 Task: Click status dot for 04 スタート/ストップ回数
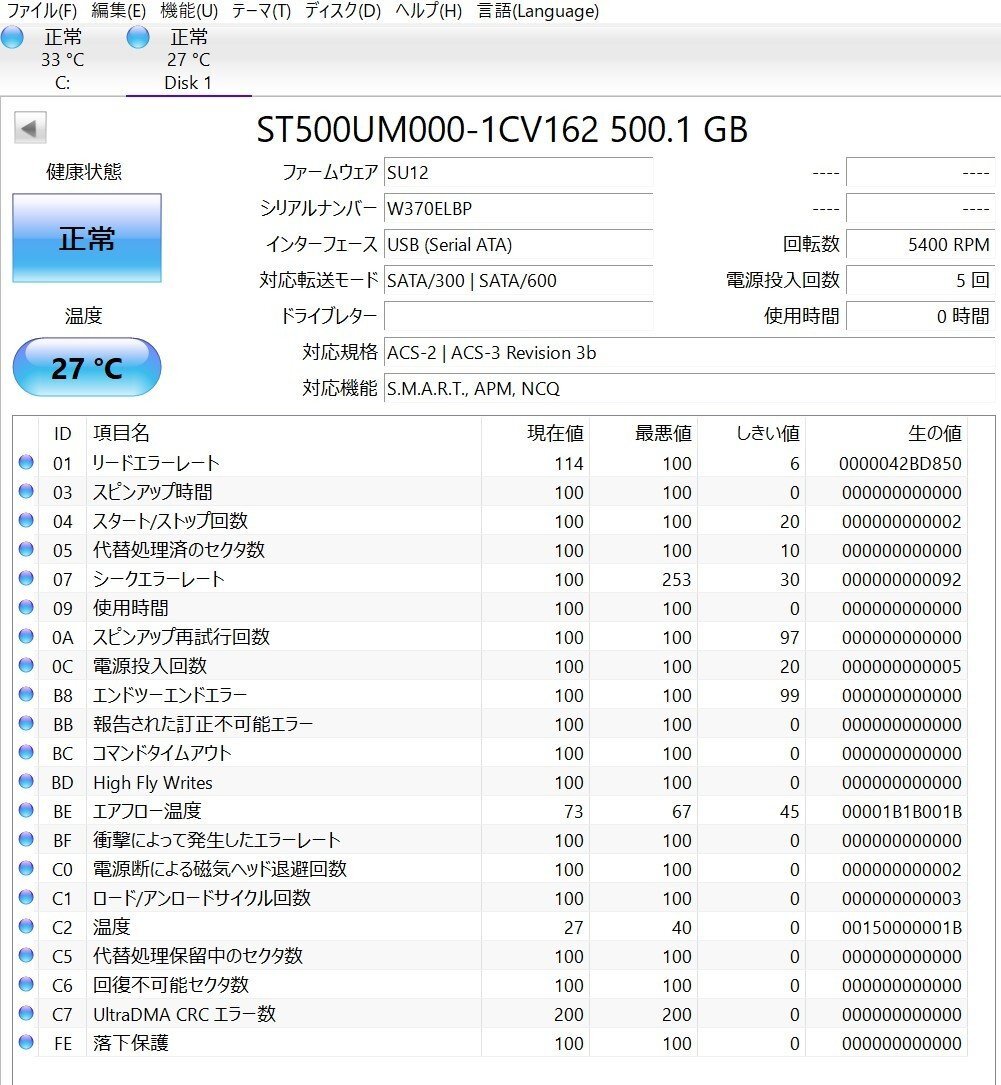pos(26,520)
